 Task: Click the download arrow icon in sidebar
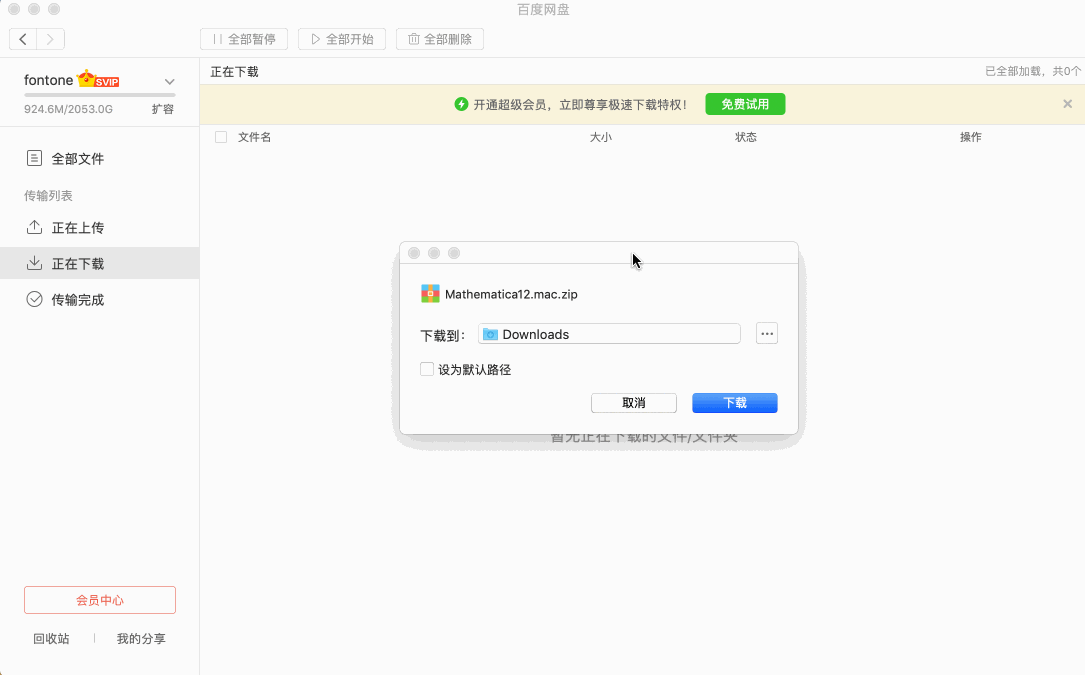pyautogui.click(x=34, y=263)
